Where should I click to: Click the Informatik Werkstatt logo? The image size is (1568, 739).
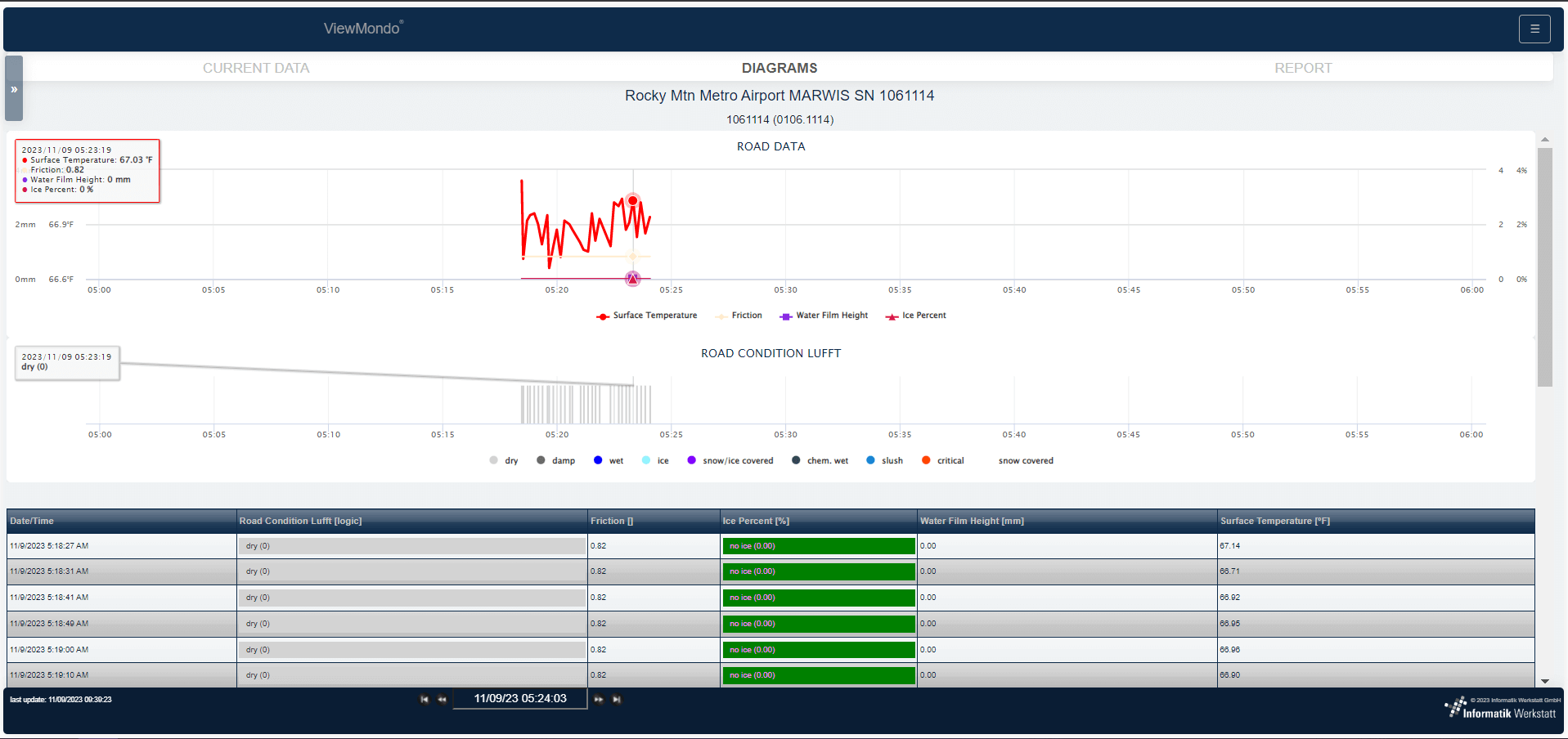[1501, 708]
